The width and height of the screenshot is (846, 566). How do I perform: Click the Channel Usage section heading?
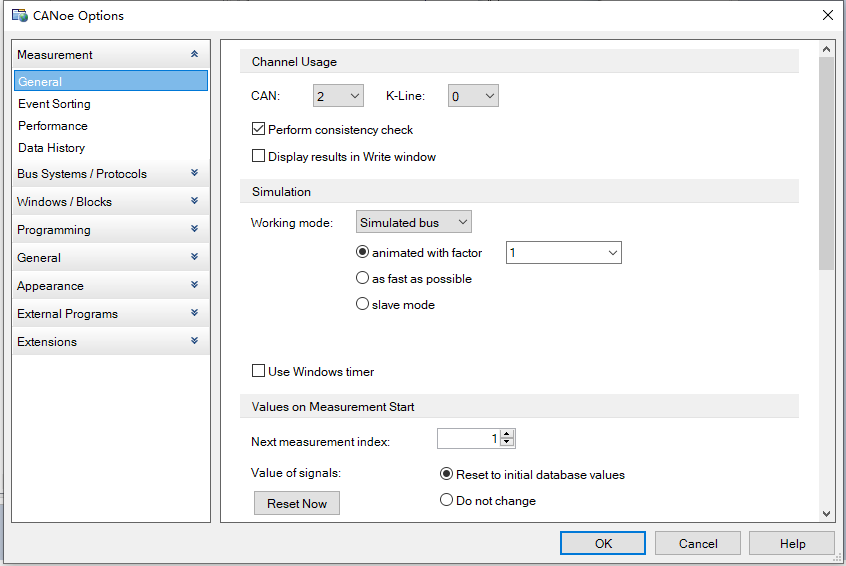pyautogui.click(x=294, y=62)
